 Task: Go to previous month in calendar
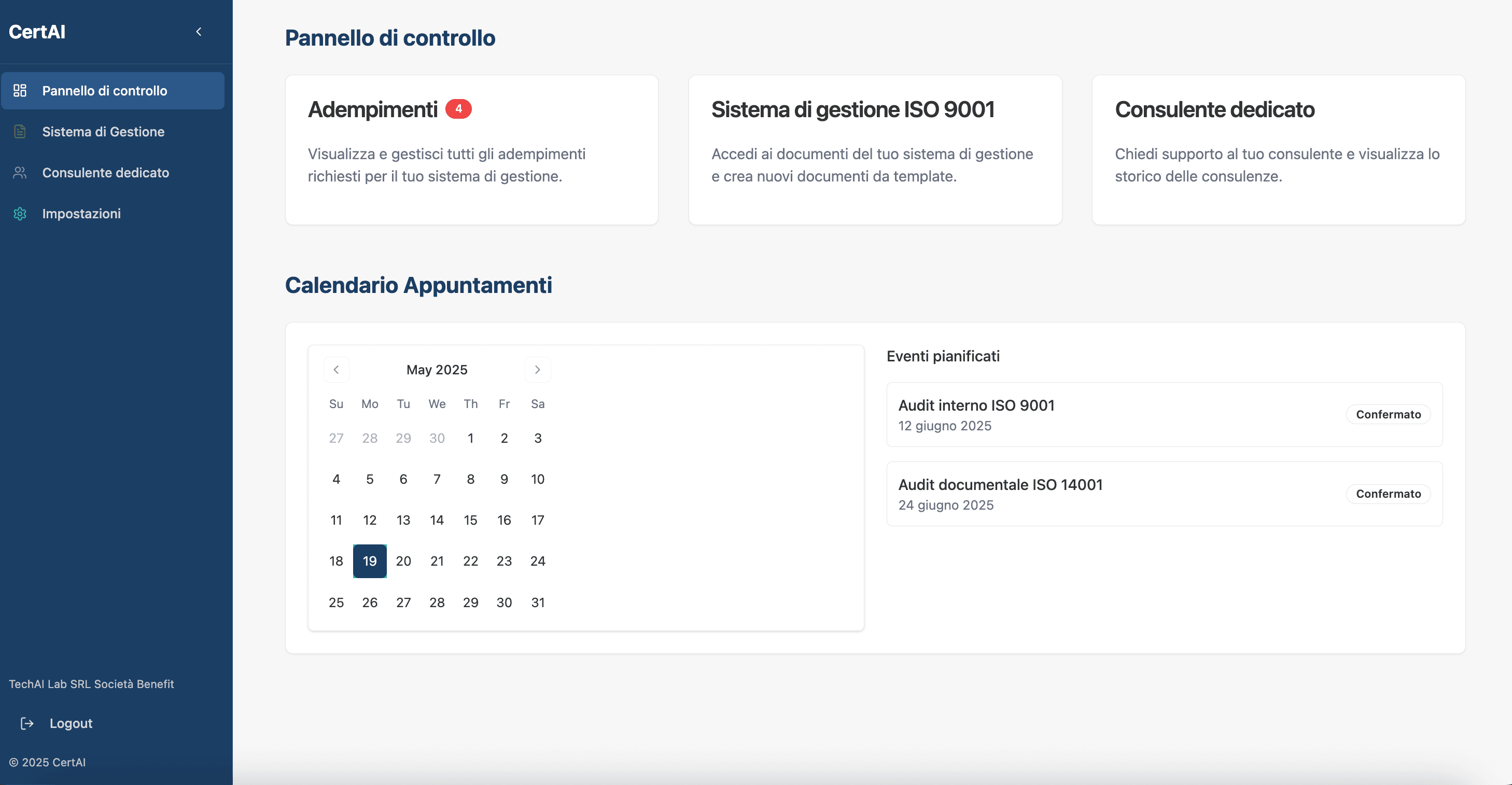click(337, 370)
